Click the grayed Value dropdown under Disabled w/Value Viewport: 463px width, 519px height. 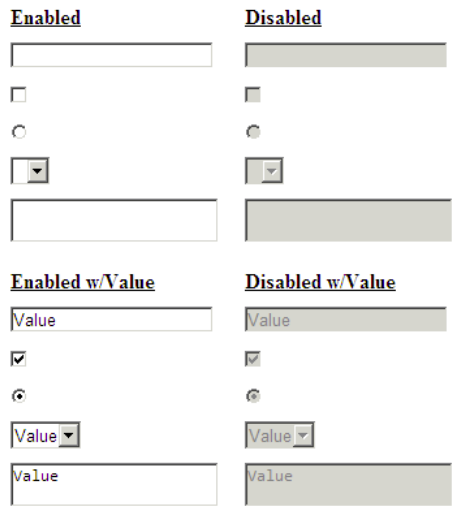coord(280,435)
